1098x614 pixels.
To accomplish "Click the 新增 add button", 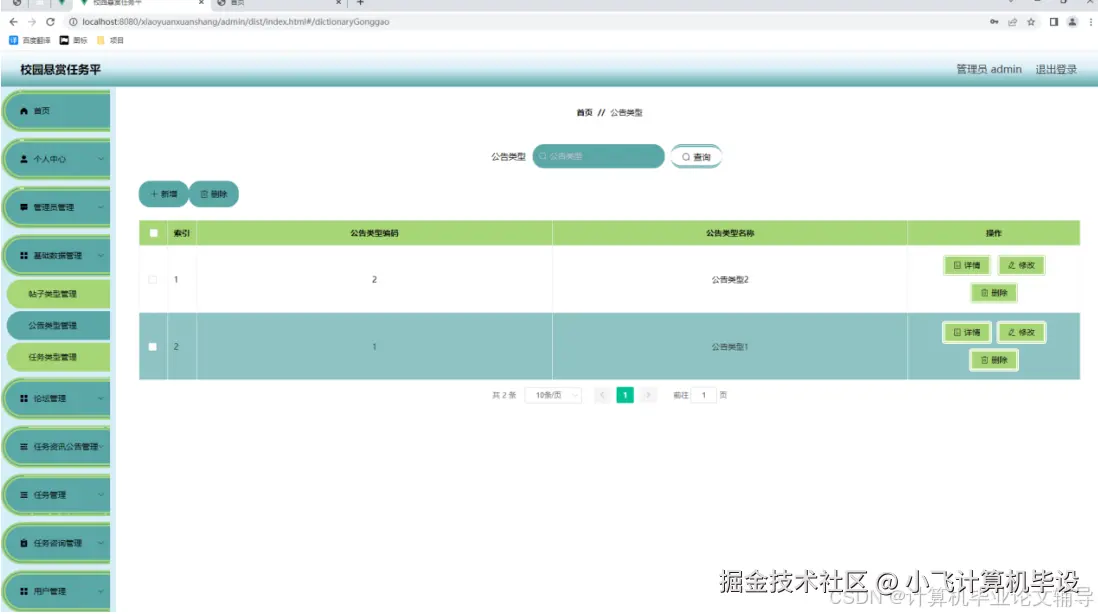I will [x=164, y=194].
